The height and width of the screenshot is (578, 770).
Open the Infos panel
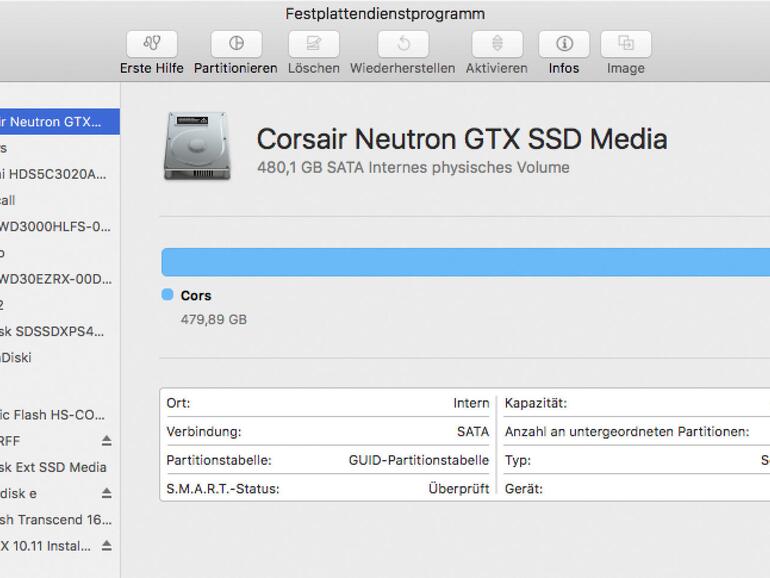564,44
